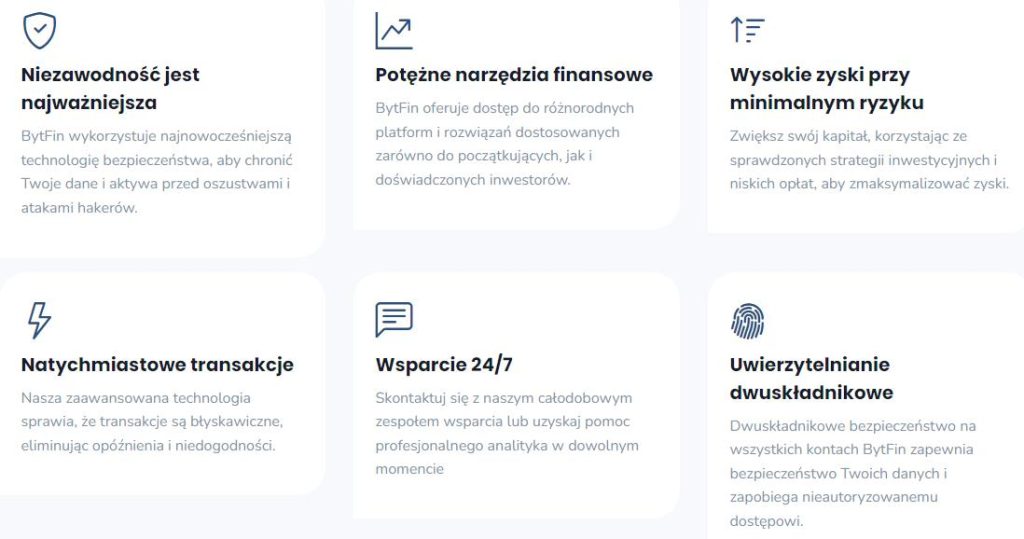Click the 'Wsparcie 24/7' heading
Image resolution: width=1024 pixels, height=539 pixels.
[444, 365]
